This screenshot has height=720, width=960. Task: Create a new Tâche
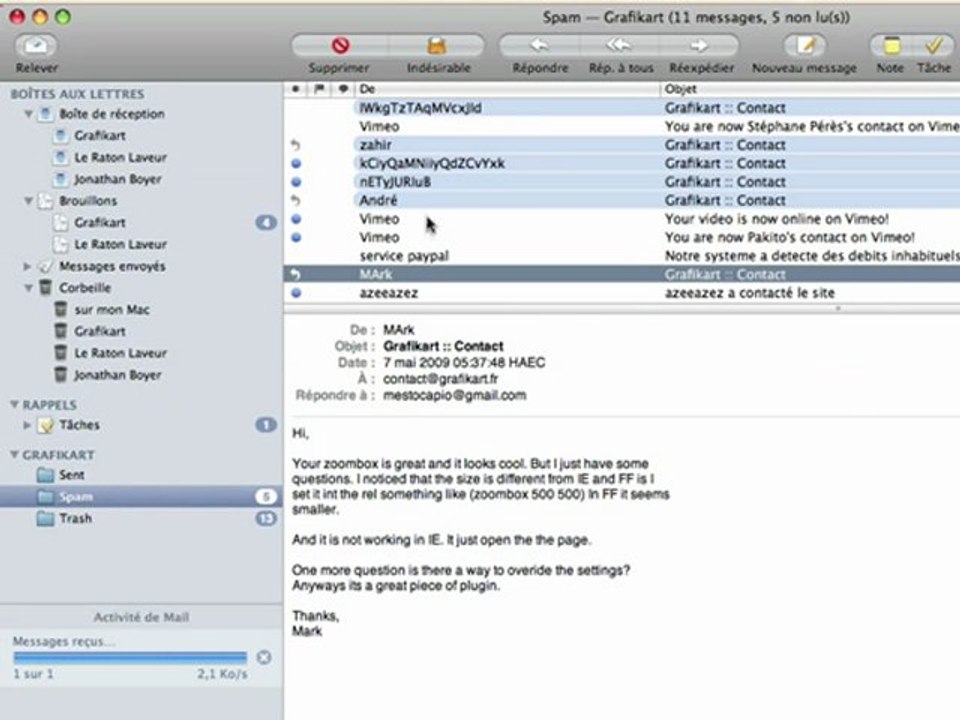tap(933, 45)
